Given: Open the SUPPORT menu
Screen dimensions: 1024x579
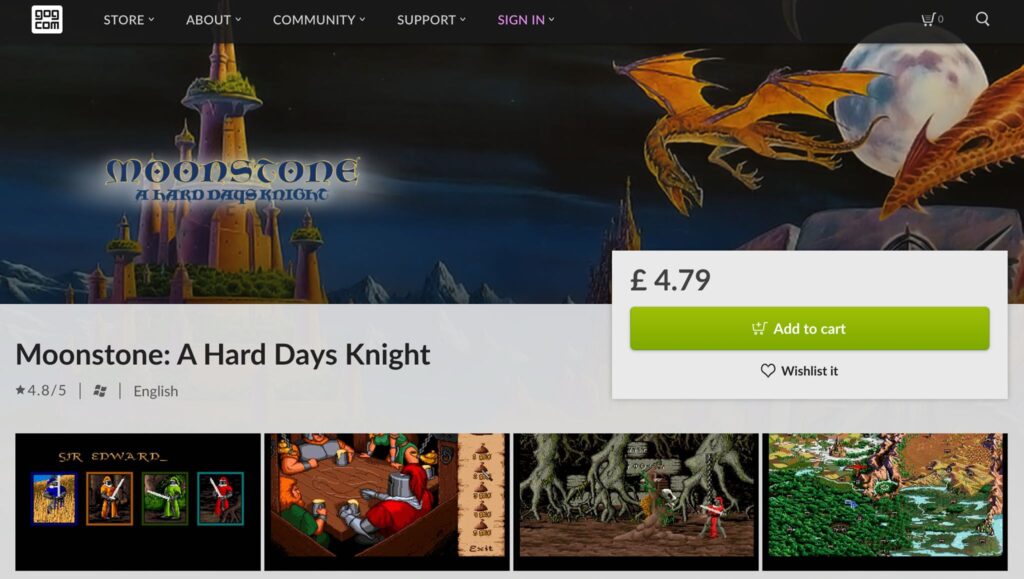Looking at the screenshot, I should pos(431,20).
